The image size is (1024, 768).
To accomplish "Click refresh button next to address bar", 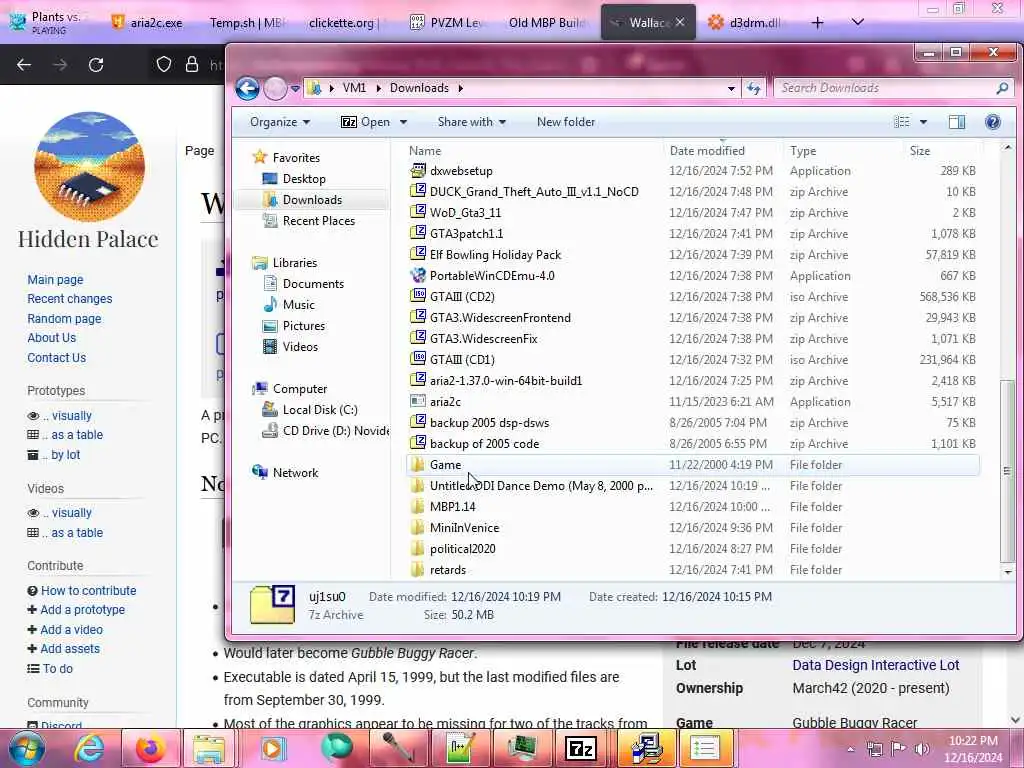I will click(754, 88).
